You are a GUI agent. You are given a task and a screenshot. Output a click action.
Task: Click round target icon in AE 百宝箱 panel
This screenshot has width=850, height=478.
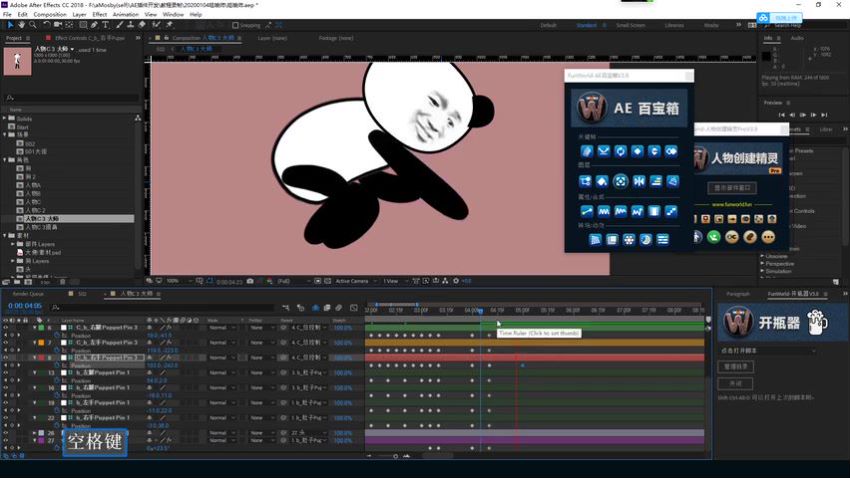tap(620, 181)
